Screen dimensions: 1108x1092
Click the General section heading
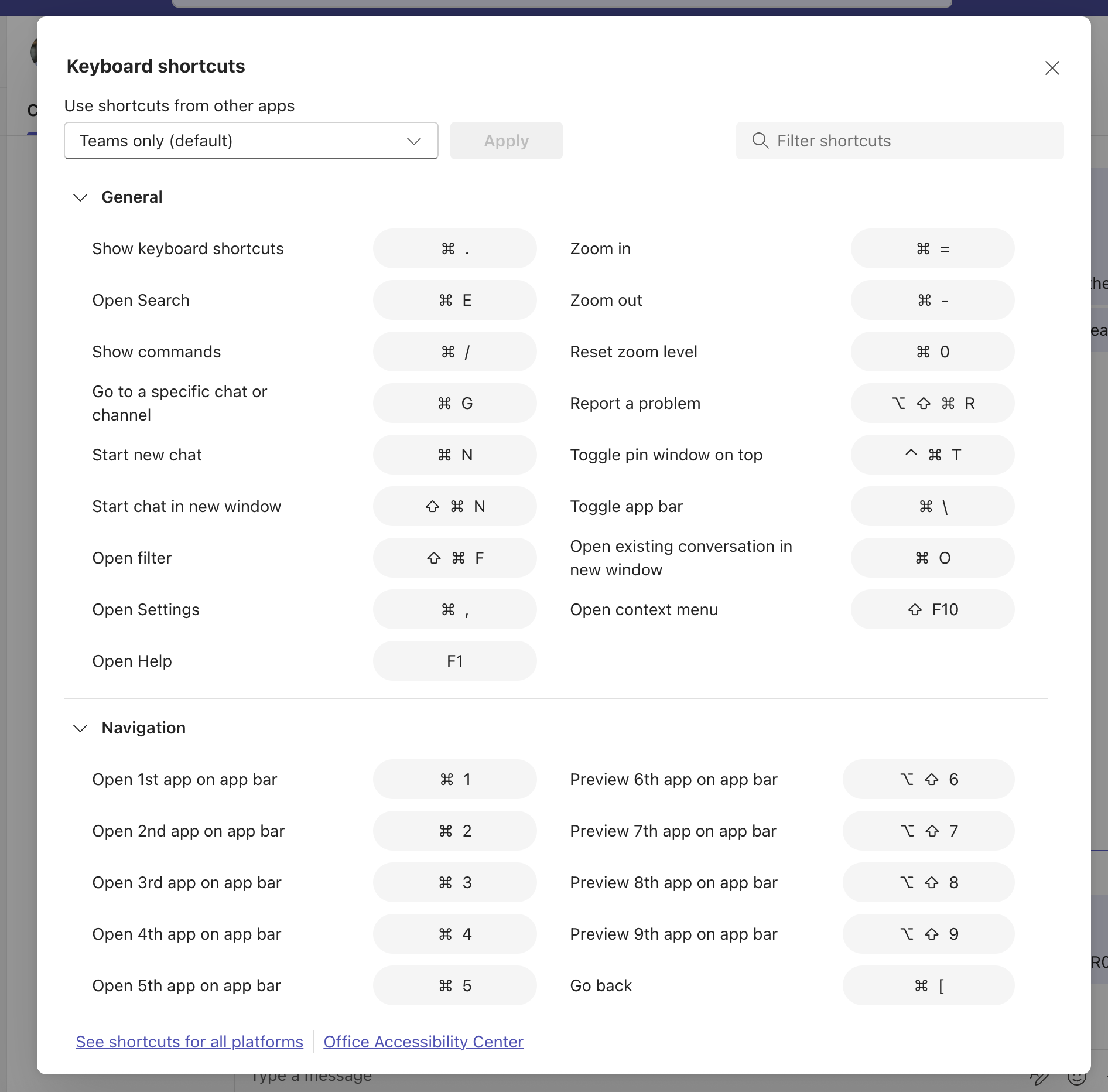[132, 197]
